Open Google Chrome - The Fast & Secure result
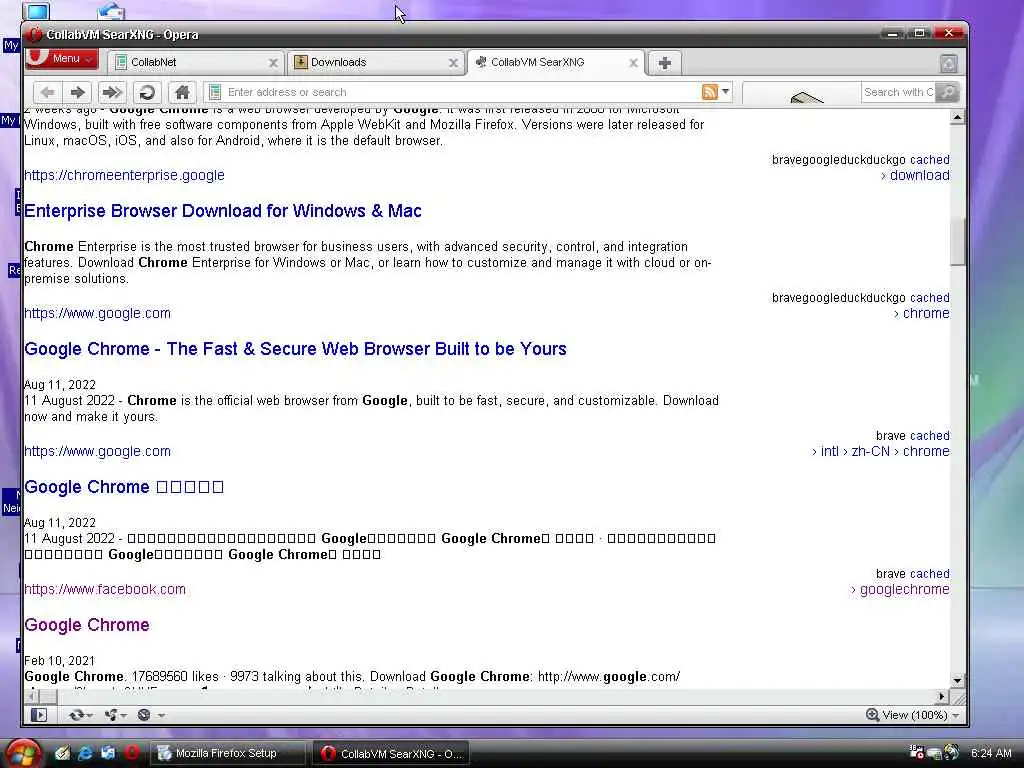 tap(295, 349)
